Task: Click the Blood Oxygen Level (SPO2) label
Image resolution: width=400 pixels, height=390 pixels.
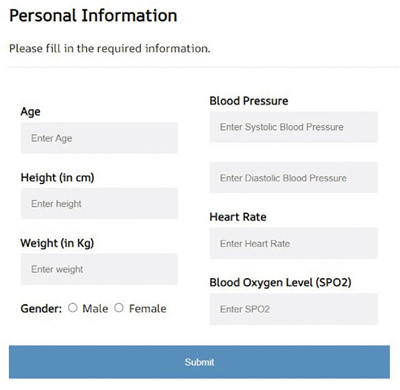Action: tap(280, 283)
